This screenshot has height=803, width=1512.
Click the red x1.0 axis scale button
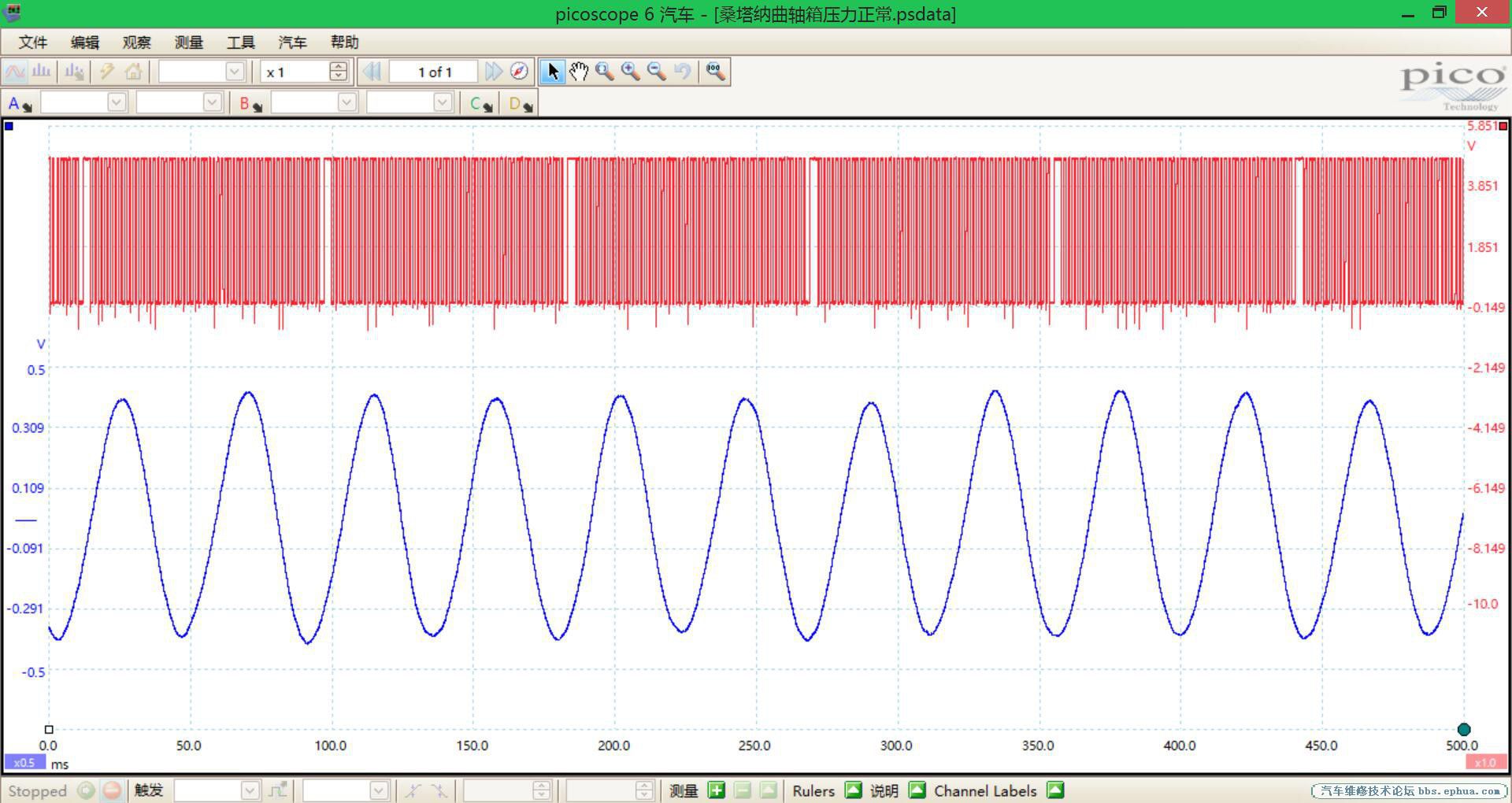[x=1484, y=762]
